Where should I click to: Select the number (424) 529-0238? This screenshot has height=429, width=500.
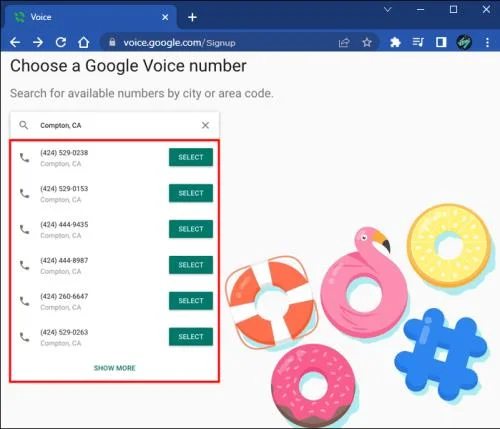click(191, 157)
